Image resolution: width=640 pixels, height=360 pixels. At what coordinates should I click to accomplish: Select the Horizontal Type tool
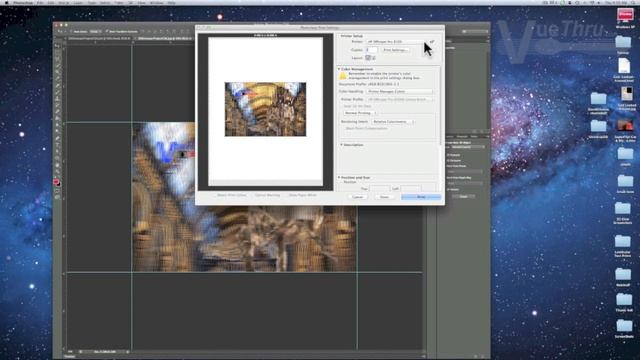point(58,145)
